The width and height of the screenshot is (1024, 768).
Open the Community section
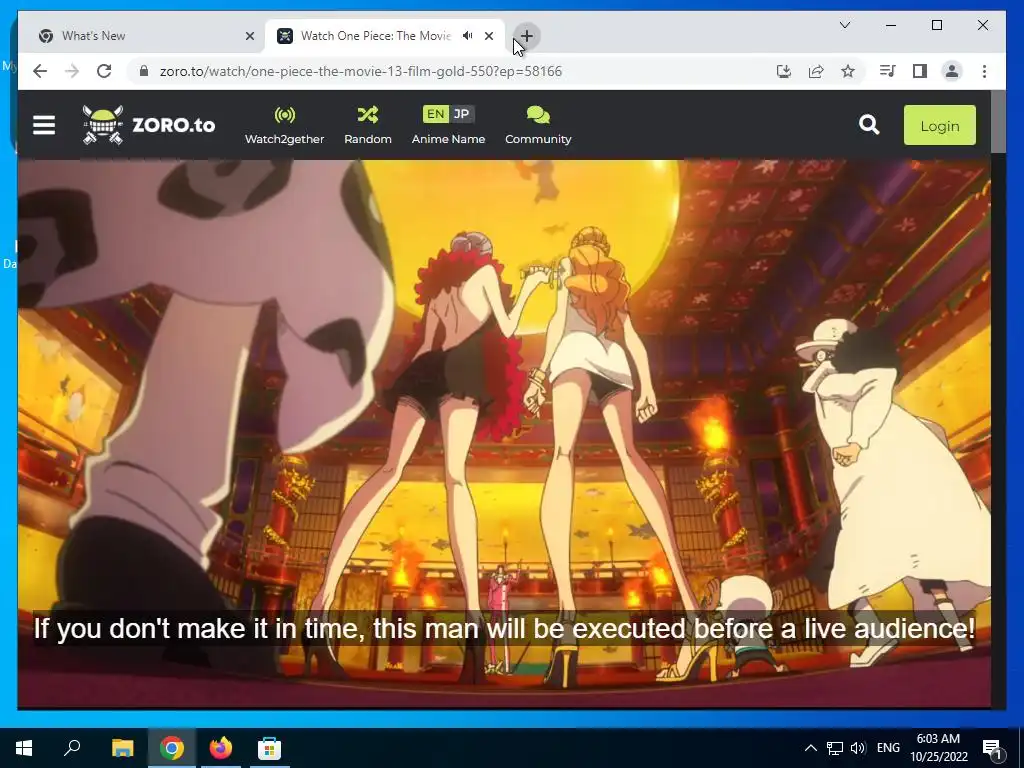[538, 125]
